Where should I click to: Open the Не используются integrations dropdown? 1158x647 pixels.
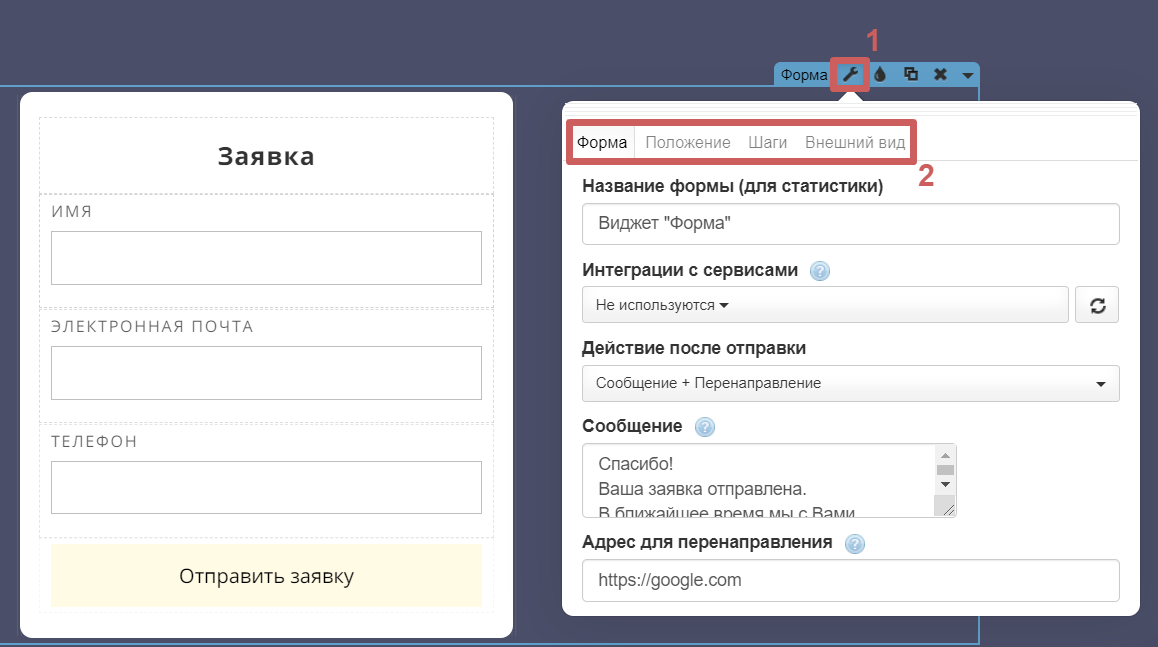coord(825,305)
